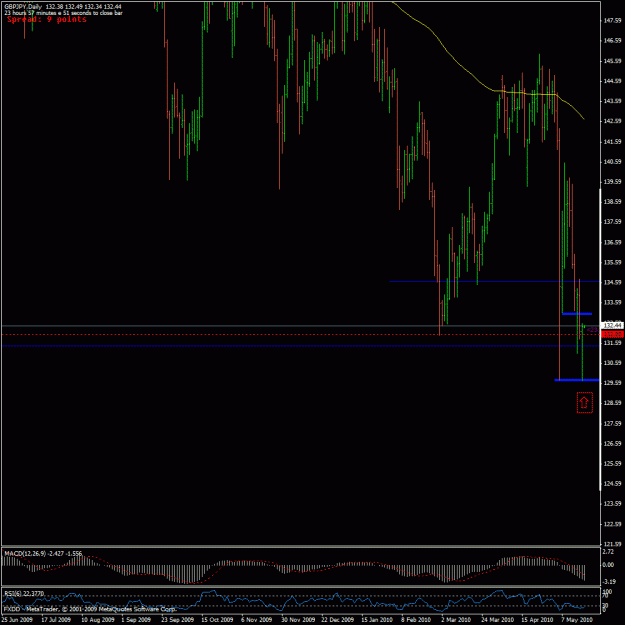Screen dimensions: 625x625
Task: Click the red price tag on the price axis
Action: click(x=613, y=334)
